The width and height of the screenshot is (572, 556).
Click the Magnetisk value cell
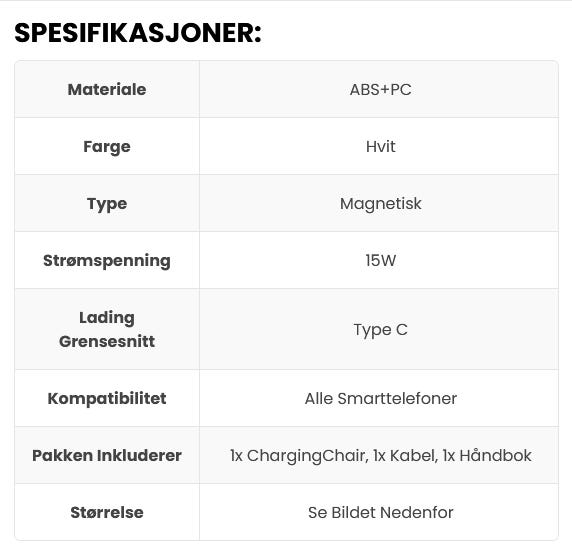click(380, 204)
